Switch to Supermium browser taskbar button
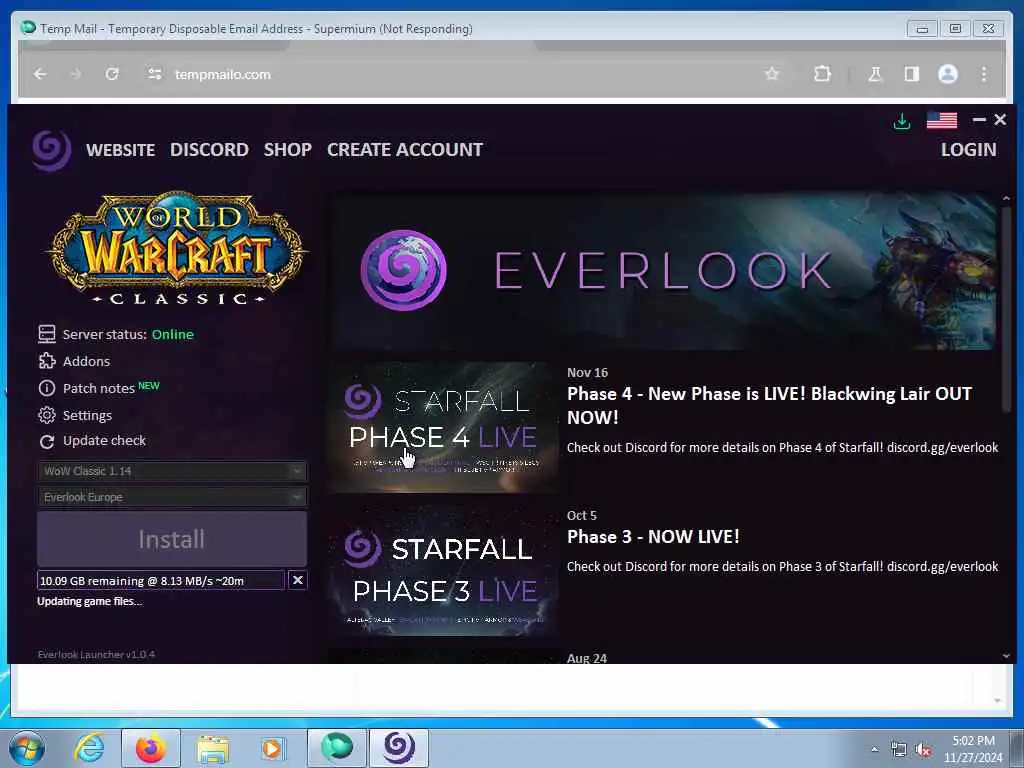1024x768 pixels. tap(337, 748)
